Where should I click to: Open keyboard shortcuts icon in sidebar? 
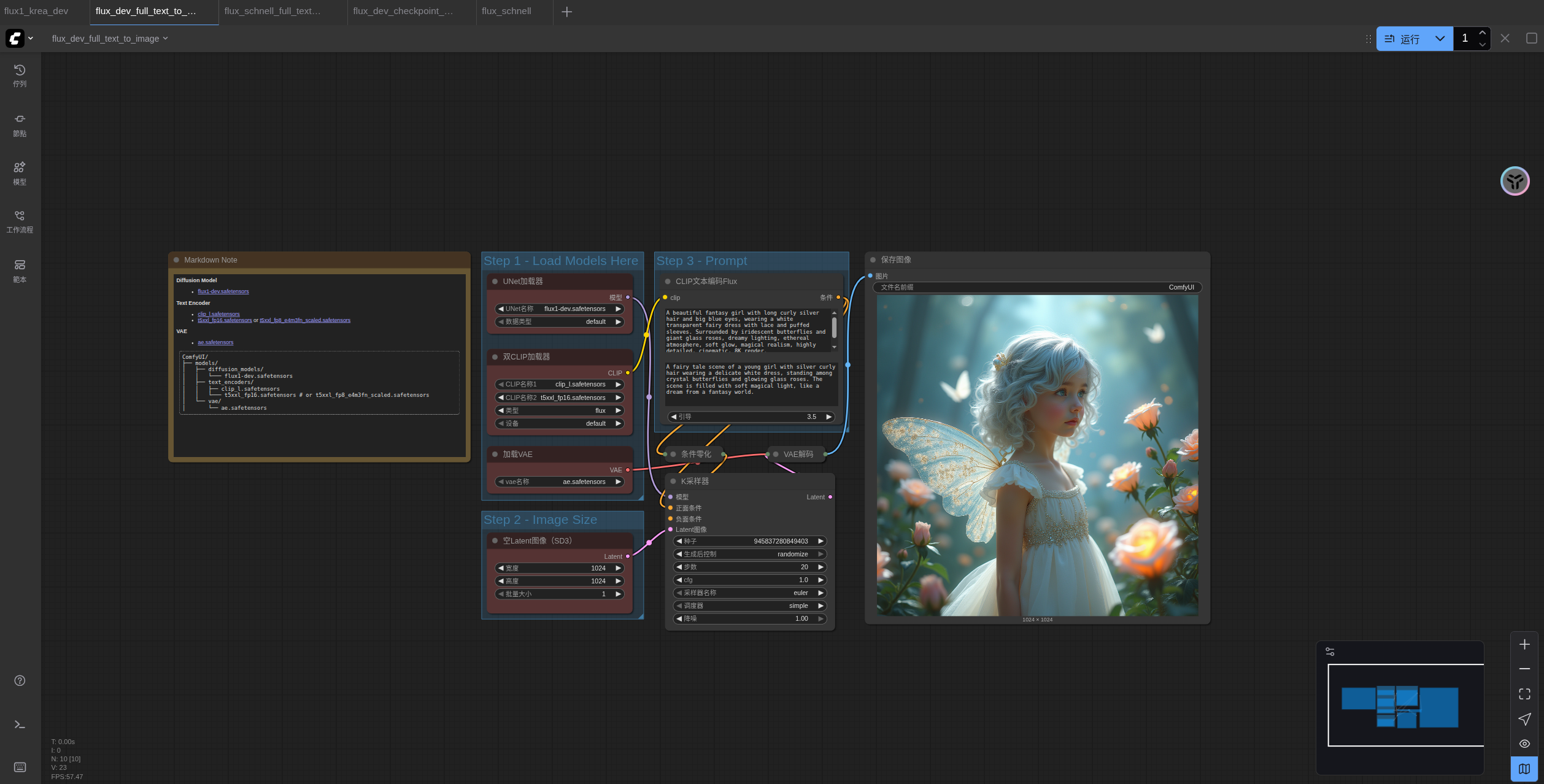pyautogui.click(x=20, y=767)
